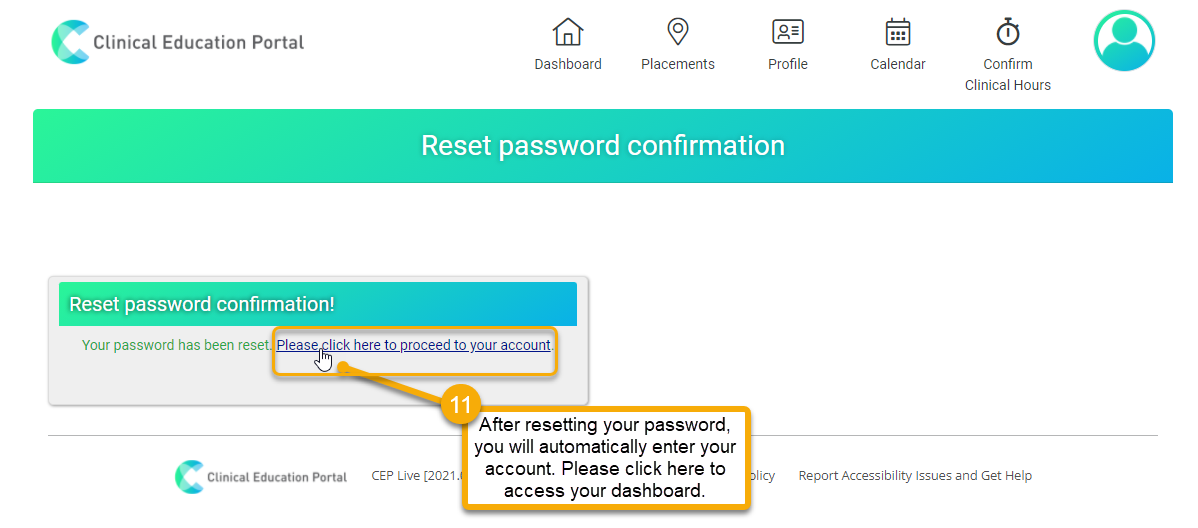Open the user avatar icon
The height and width of the screenshot is (528, 1198).
tap(1124, 40)
